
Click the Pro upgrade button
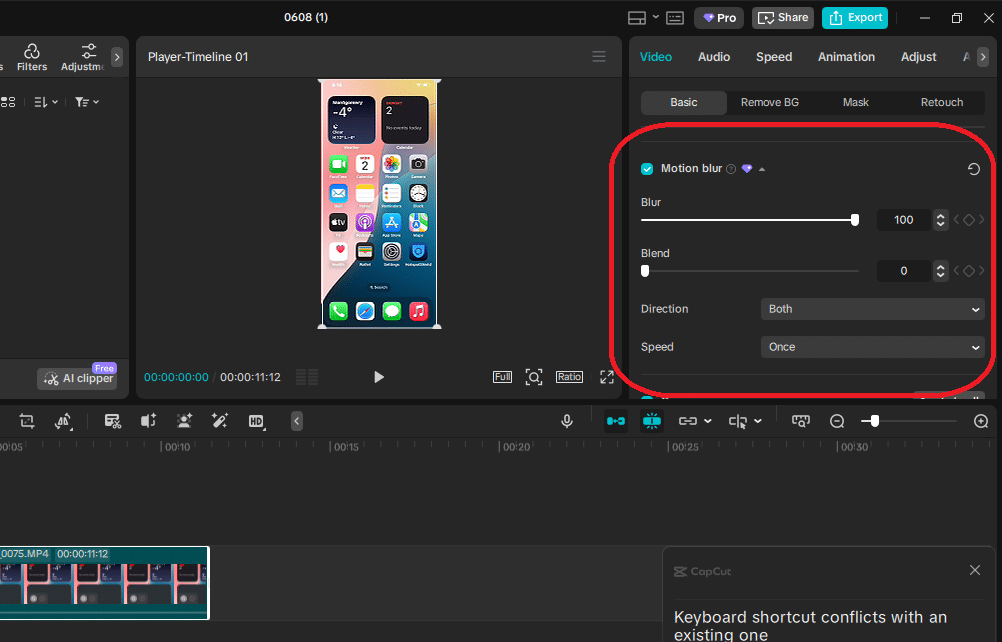click(720, 18)
